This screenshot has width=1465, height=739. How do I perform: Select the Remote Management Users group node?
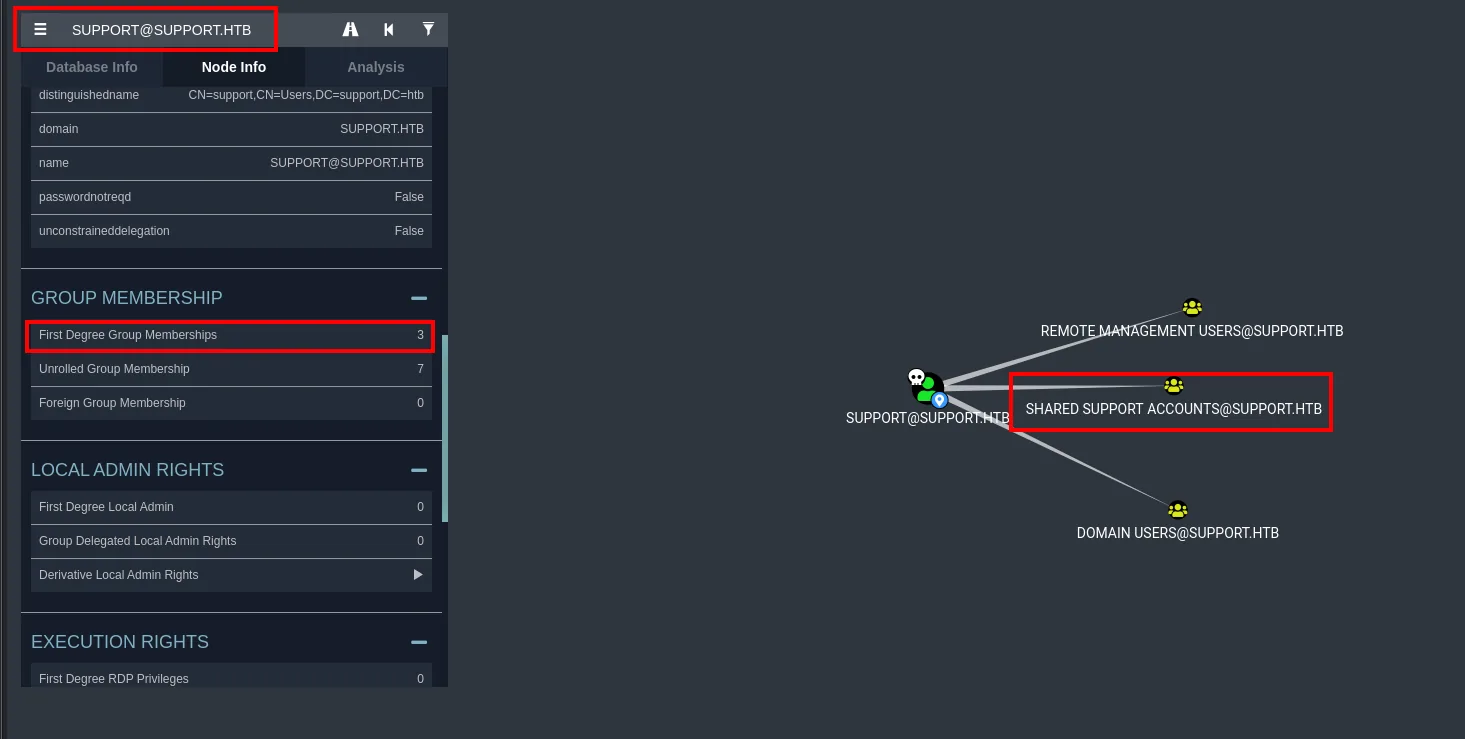pyautogui.click(x=1191, y=308)
